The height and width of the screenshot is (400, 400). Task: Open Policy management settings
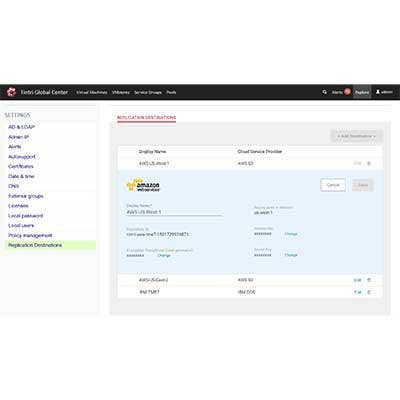30,235
